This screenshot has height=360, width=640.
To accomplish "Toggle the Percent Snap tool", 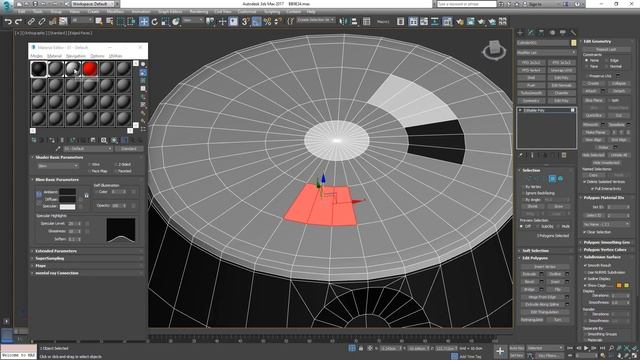I will click(267, 22).
